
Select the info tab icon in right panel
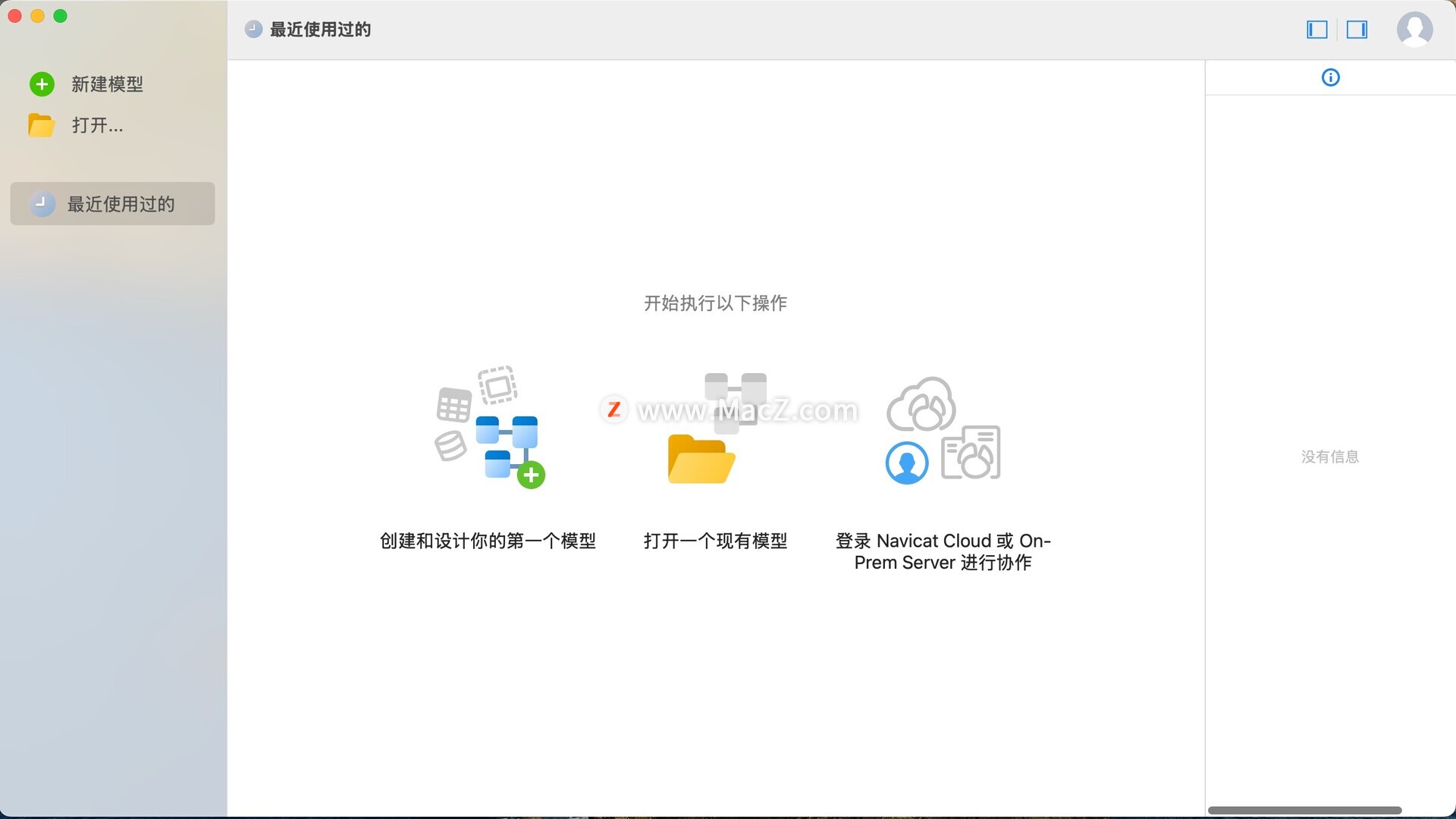(1330, 77)
